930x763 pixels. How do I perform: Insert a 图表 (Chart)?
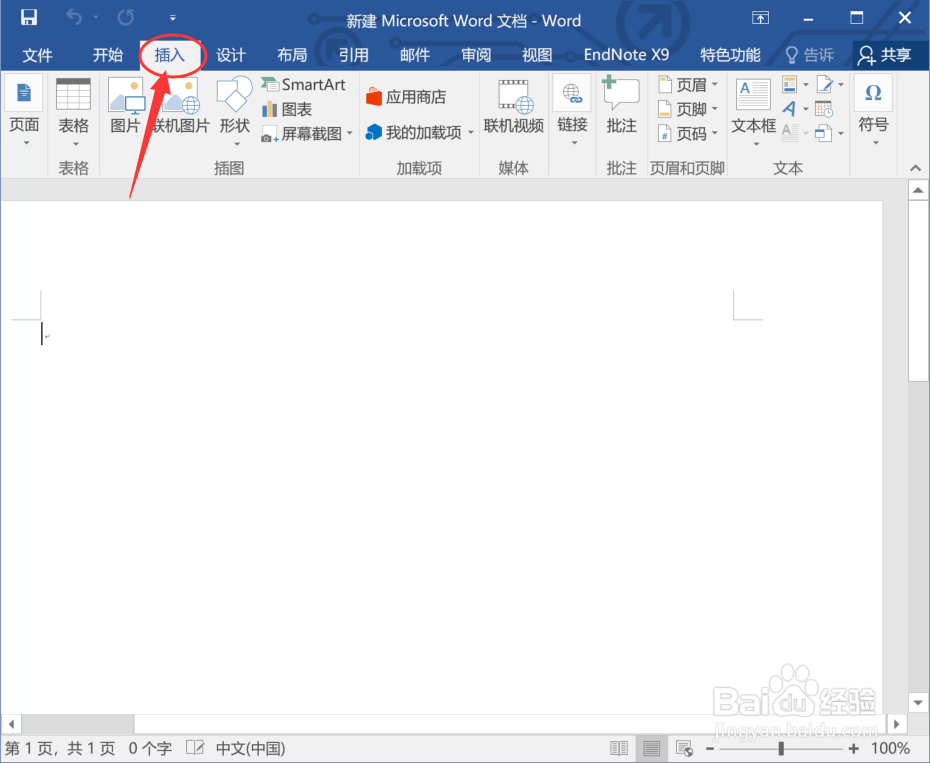click(x=287, y=109)
